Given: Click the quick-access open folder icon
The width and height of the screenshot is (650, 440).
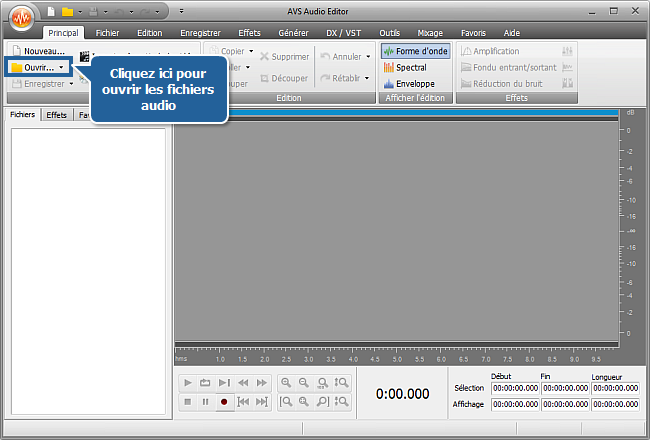Looking at the screenshot, I should coord(67,12).
